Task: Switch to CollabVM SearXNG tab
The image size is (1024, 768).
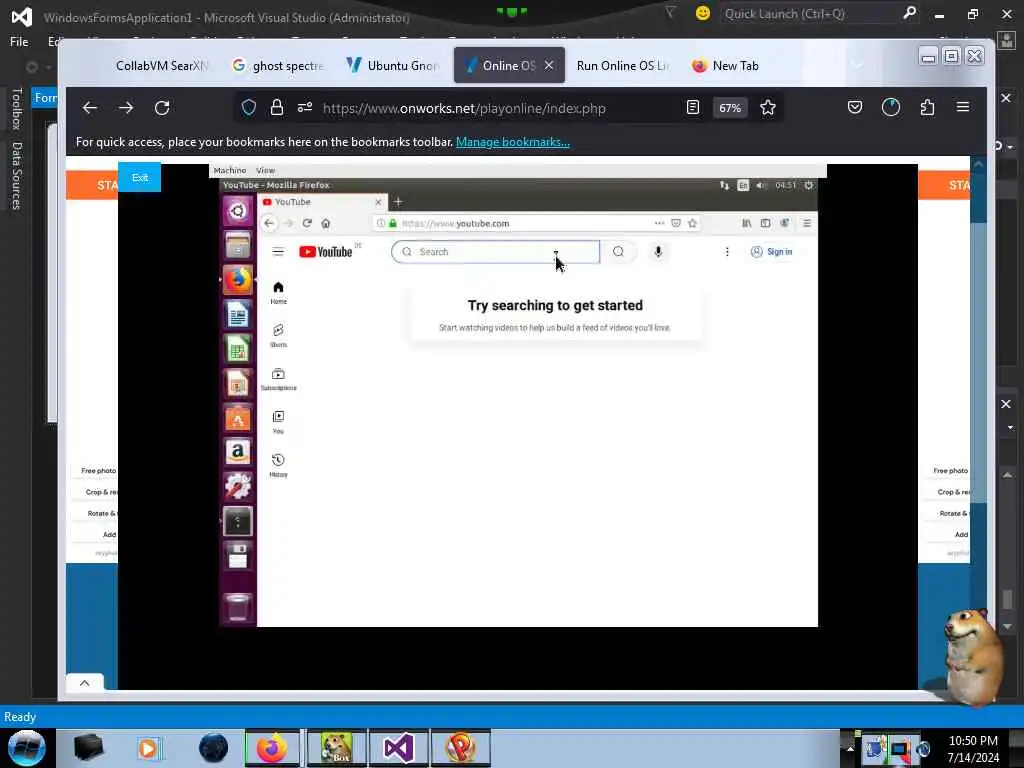Action: pos(161,65)
